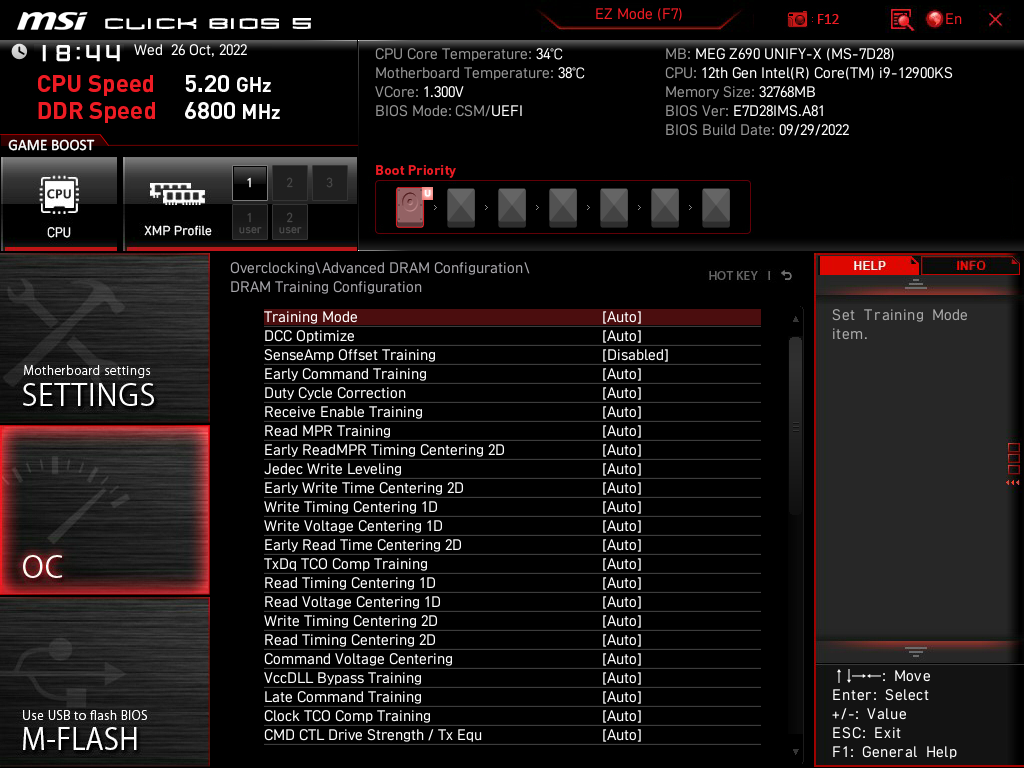
Task: Switch to EZ Mode (F7)
Action: pos(638,14)
